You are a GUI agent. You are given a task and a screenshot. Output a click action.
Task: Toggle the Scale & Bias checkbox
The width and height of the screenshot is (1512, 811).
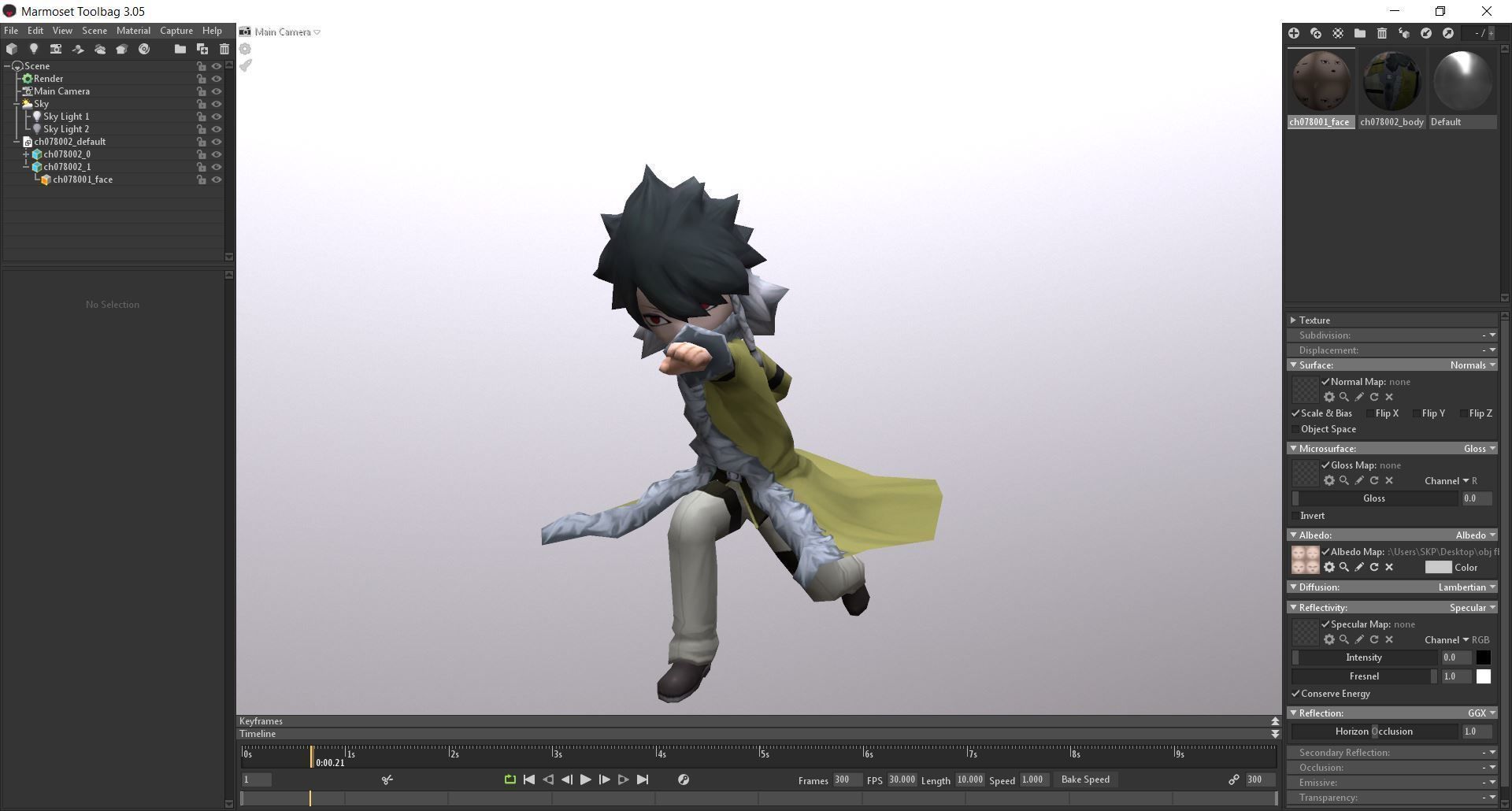point(1295,413)
